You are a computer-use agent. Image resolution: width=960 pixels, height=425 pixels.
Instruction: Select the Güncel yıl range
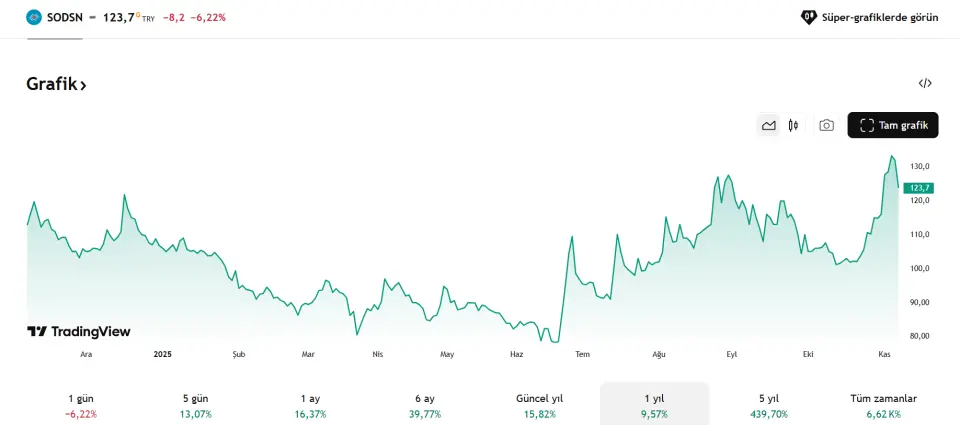click(540, 405)
